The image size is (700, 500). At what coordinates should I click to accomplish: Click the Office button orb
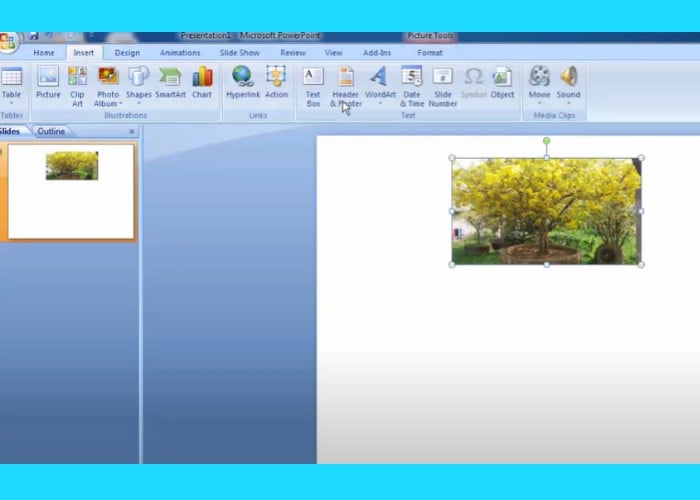click(x=6, y=42)
